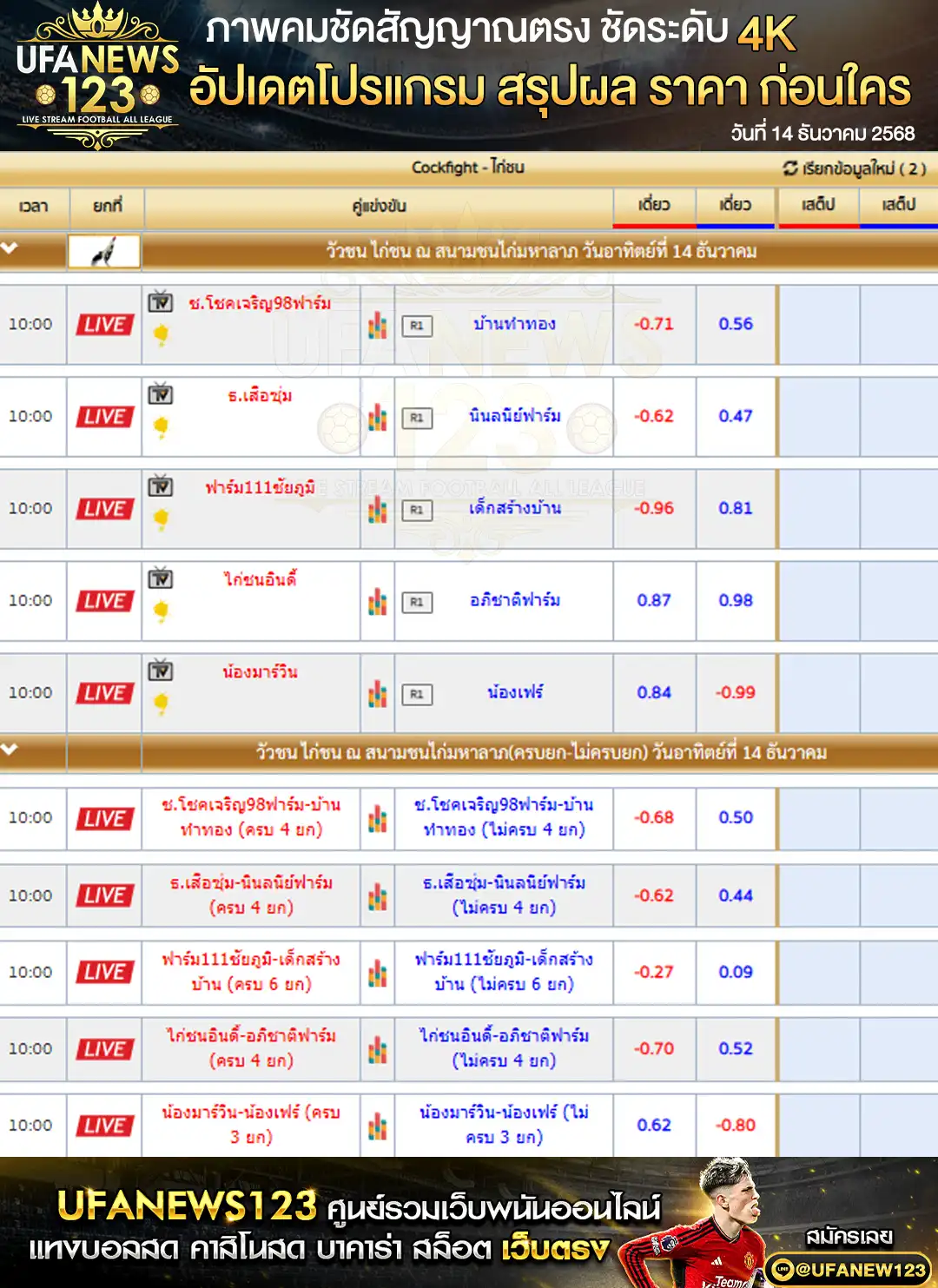
Task: Open statistics chart icon for บ้านทำทอง match
Action: tap(377, 325)
